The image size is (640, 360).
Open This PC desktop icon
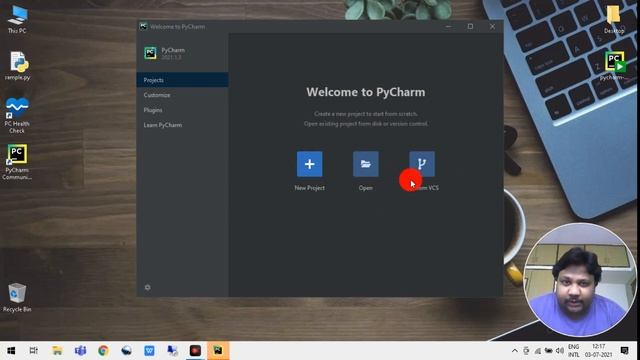point(17,19)
